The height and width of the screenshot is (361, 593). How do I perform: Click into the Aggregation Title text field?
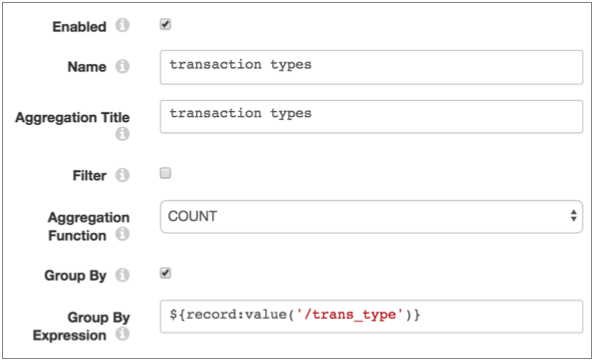pos(371,116)
